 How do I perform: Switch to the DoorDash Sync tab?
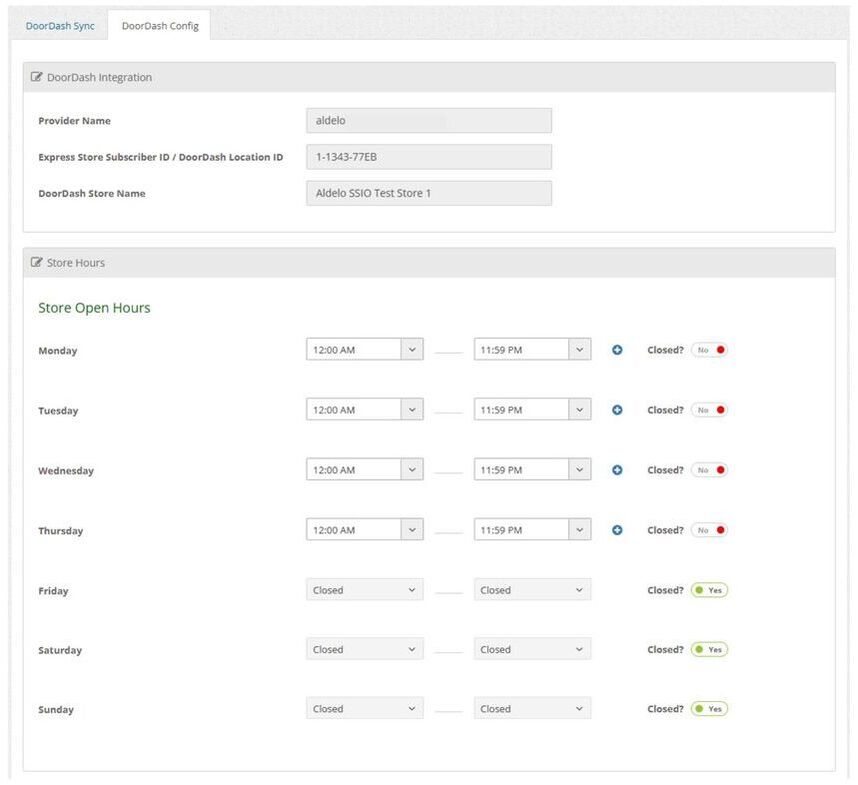tap(60, 26)
